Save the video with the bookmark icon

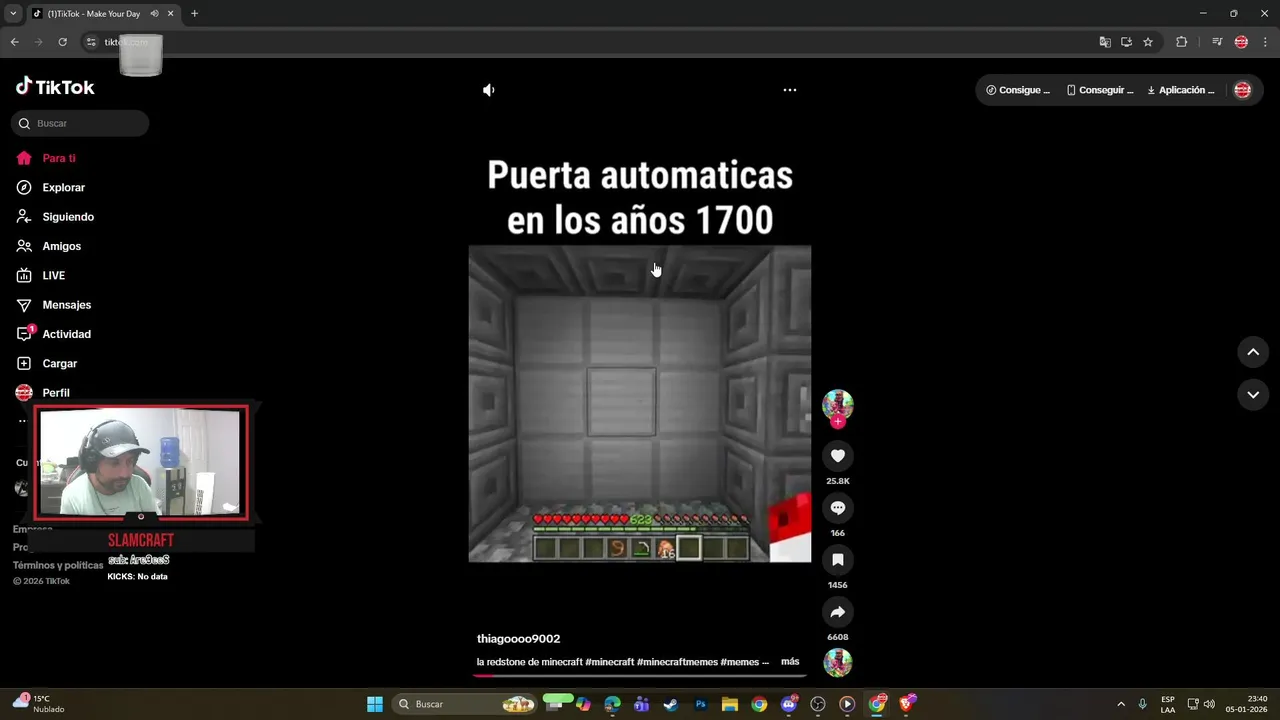point(838,560)
